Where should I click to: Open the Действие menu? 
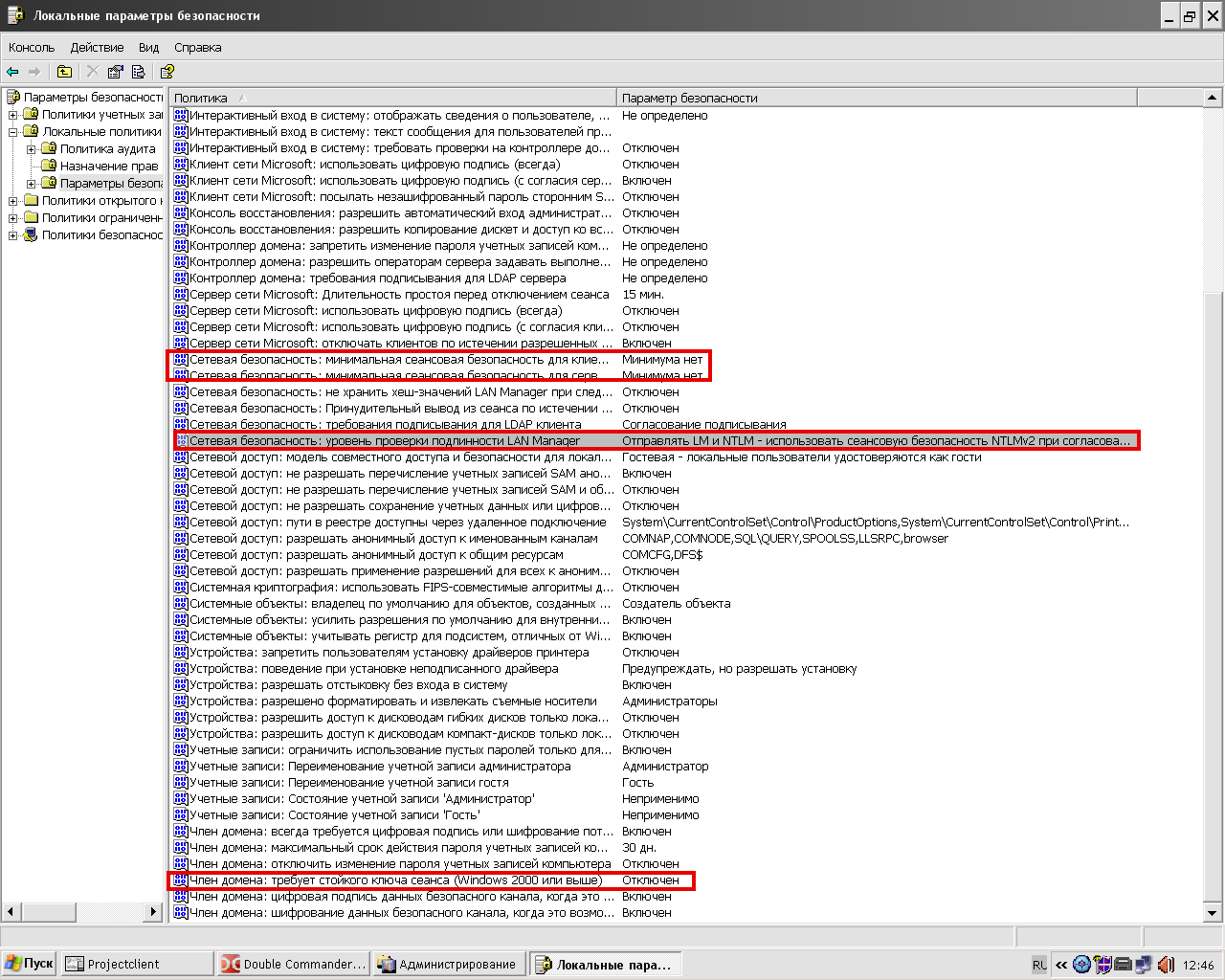pyautogui.click(x=97, y=47)
